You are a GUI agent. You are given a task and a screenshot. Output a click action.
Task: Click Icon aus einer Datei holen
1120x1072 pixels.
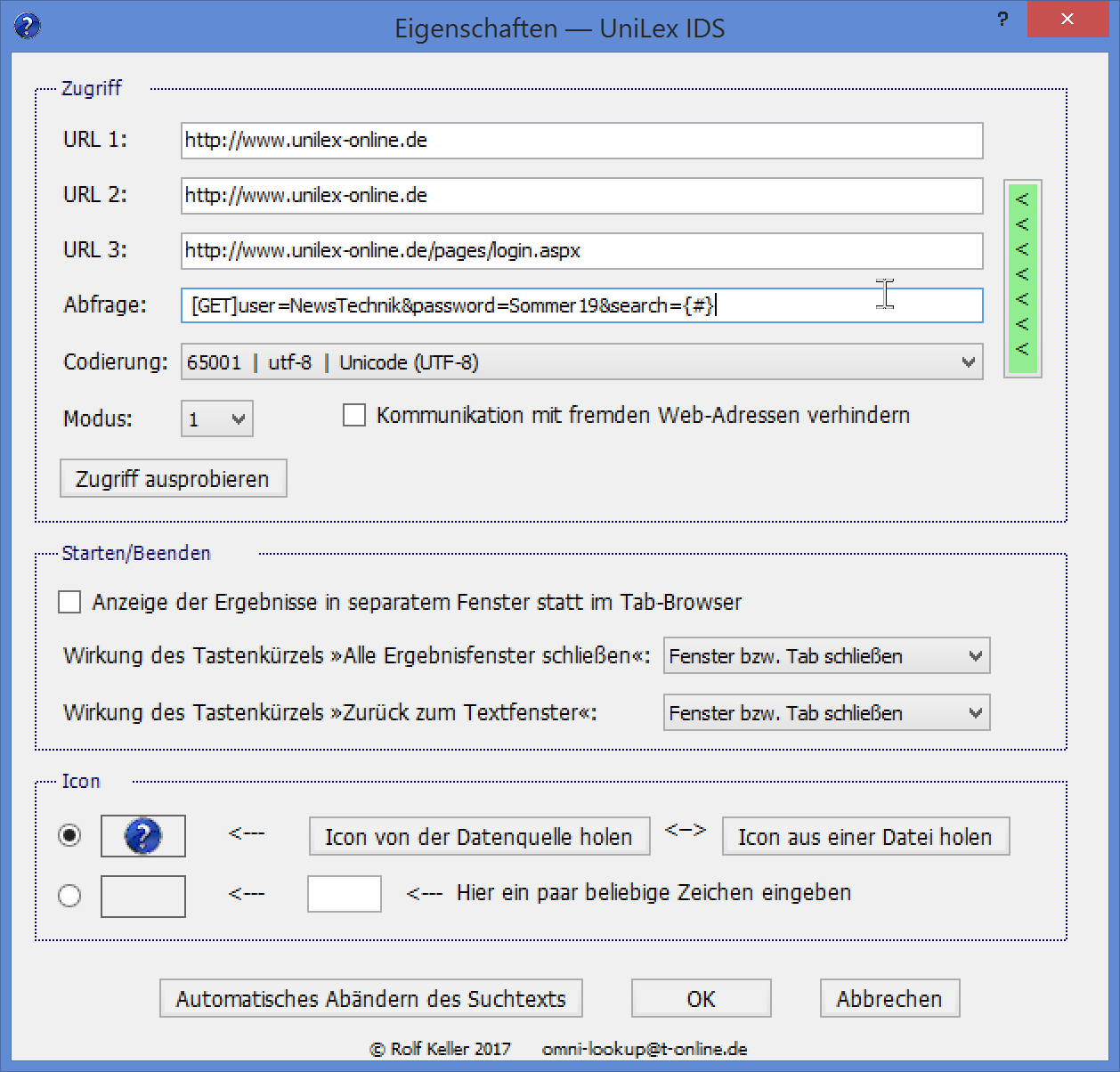[865, 837]
